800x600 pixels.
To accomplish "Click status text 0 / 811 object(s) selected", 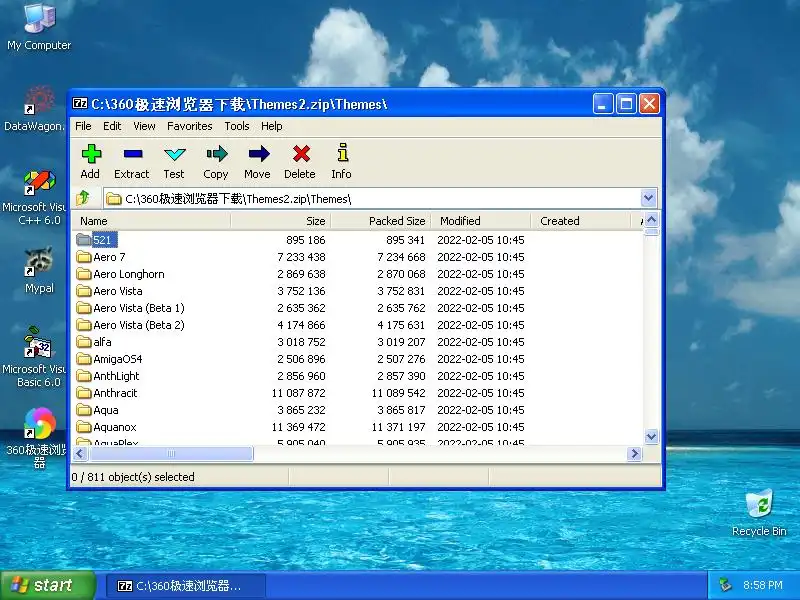I will 133,477.
